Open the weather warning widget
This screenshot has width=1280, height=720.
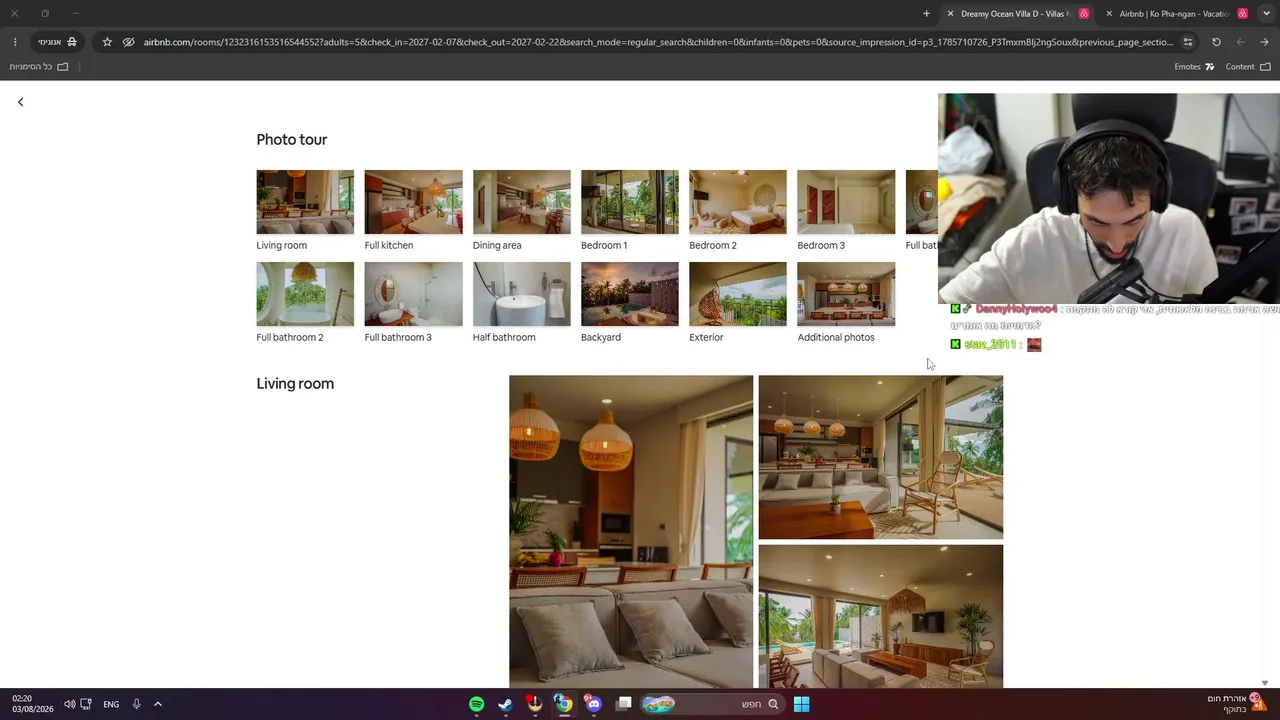coord(1237,703)
